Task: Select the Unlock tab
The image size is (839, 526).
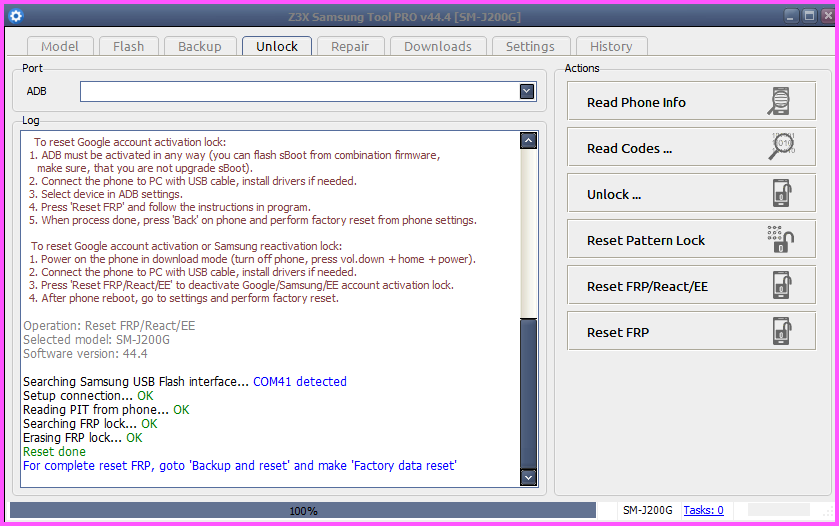Action: pos(277,46)
